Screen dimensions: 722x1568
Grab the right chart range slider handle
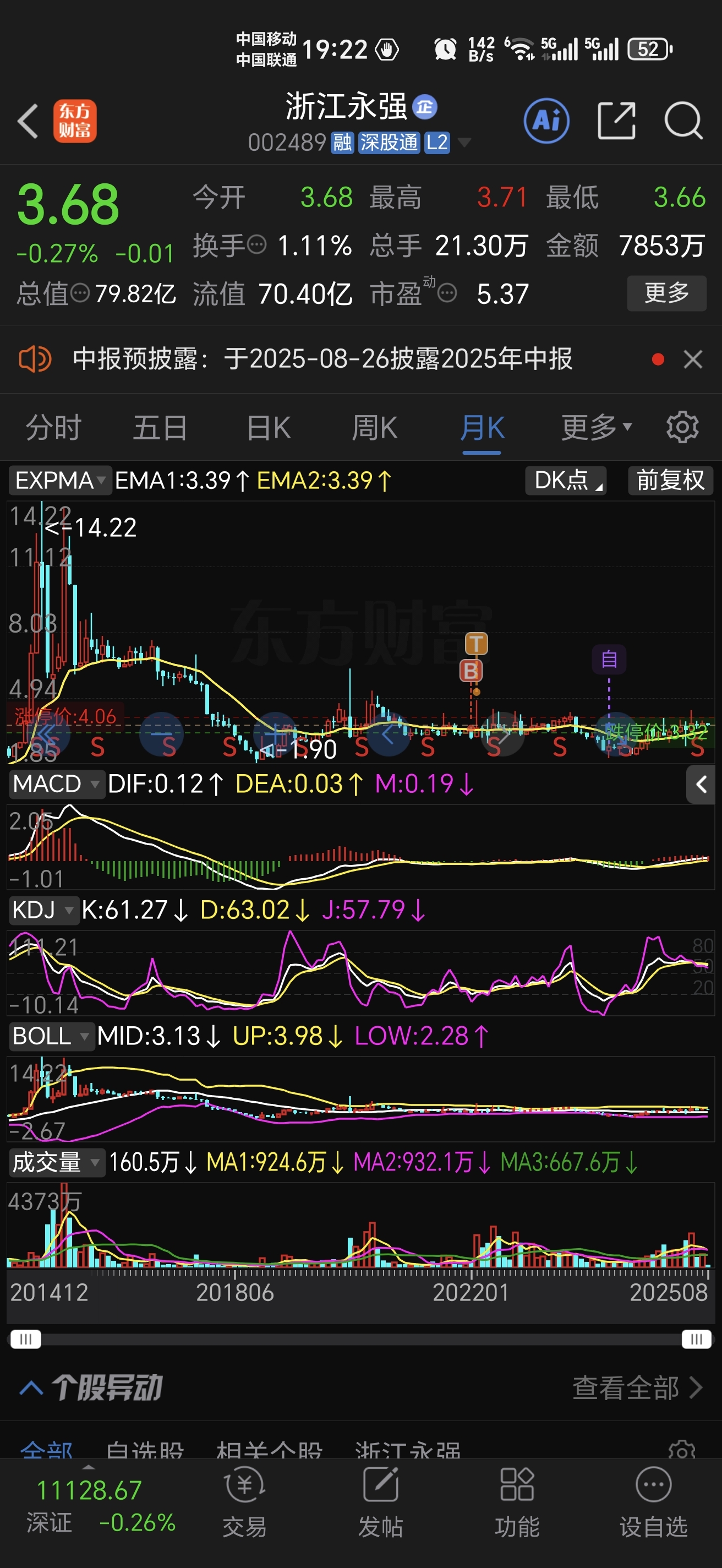coord(697,1339)
